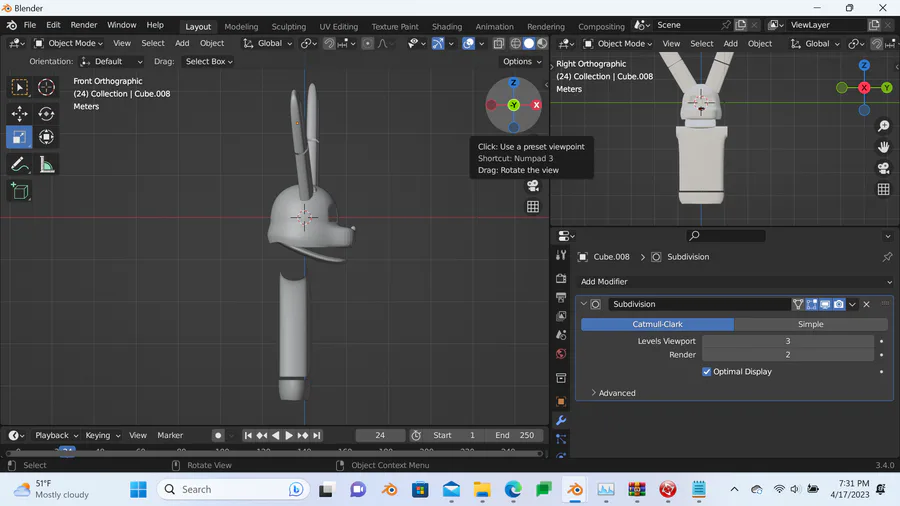The width and height of the screenshot is (900, 506).
Task: Pick the Add Cube tool
Action: click(x=19, y=190)
